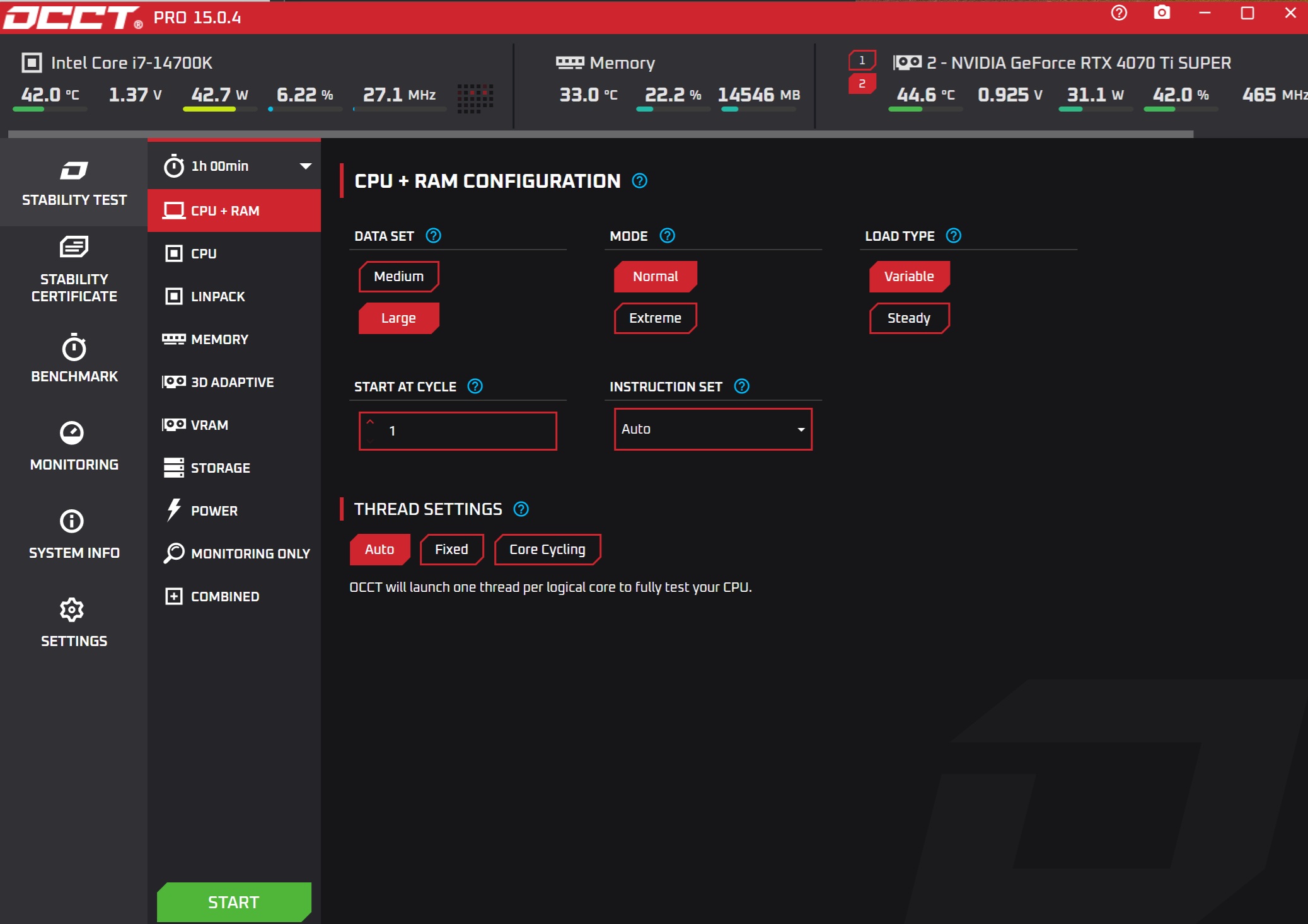View System Info
Image resolution: width=1308 pixels, height=924 pixels.
73,536
